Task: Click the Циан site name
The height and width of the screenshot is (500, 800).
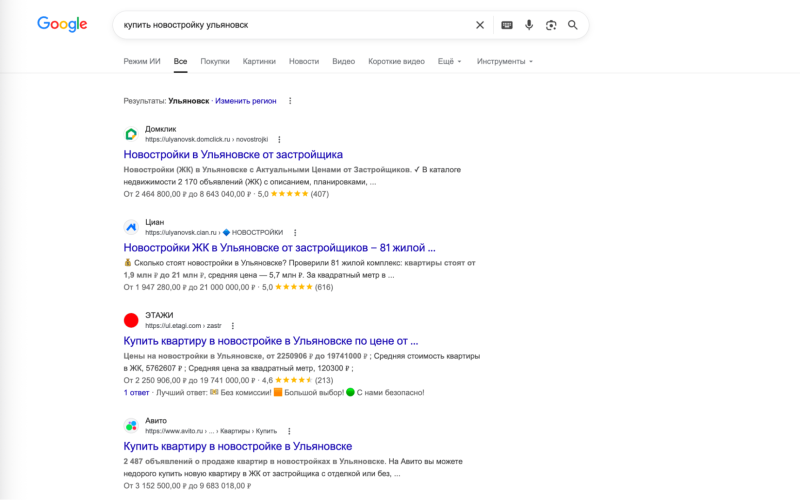Action: 155,222
